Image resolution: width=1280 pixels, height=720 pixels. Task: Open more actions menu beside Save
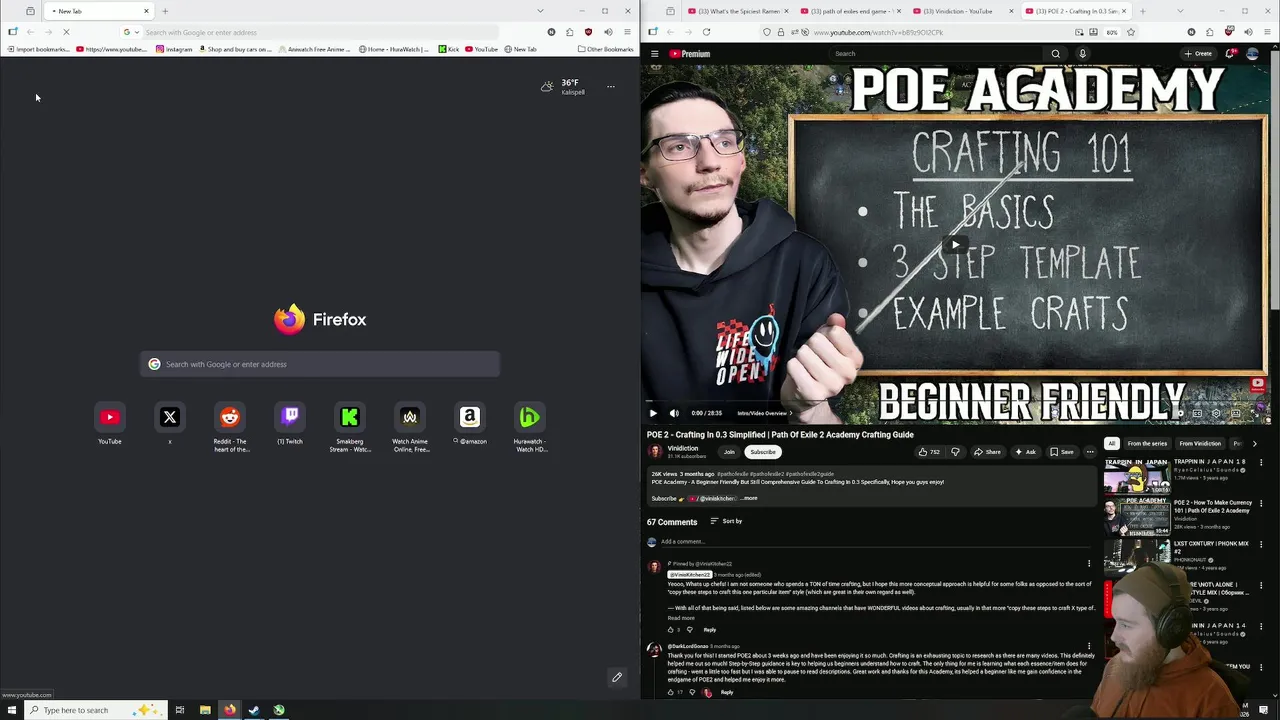(x=1090, y=452)
